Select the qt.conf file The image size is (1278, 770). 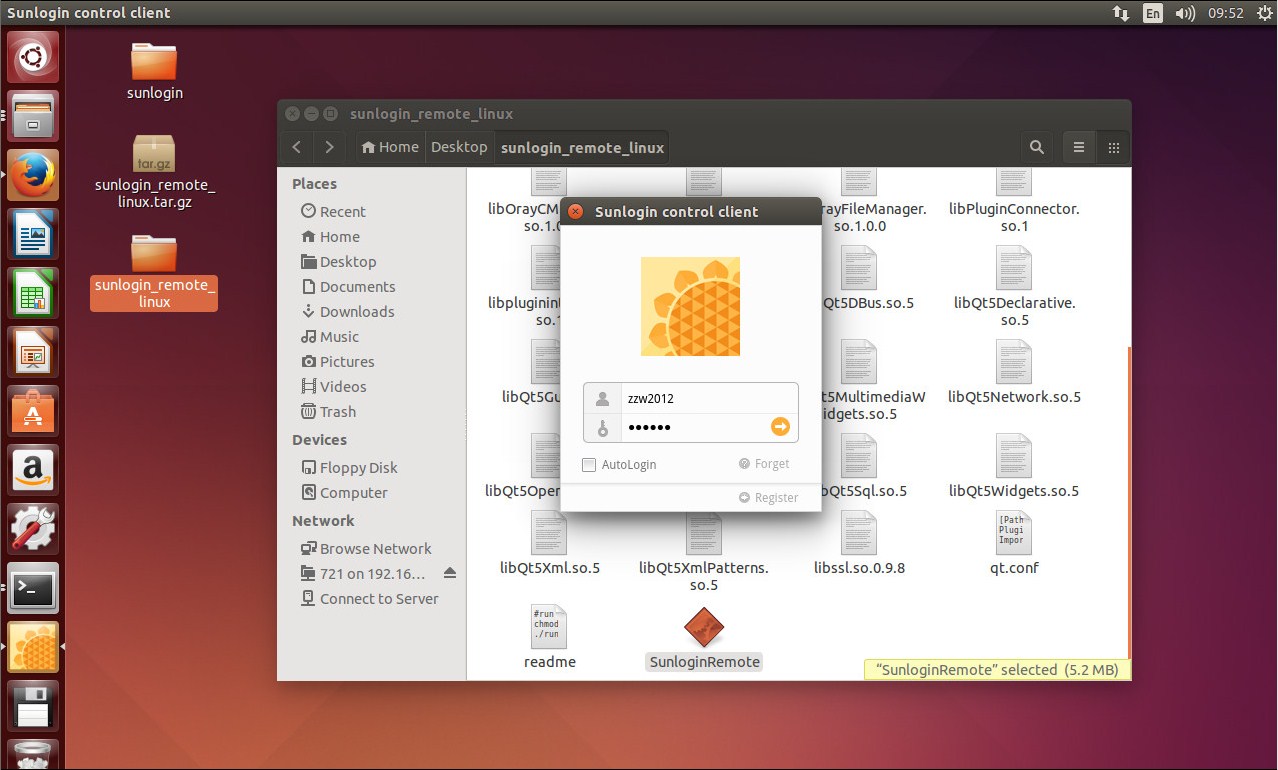(1014, 545)
